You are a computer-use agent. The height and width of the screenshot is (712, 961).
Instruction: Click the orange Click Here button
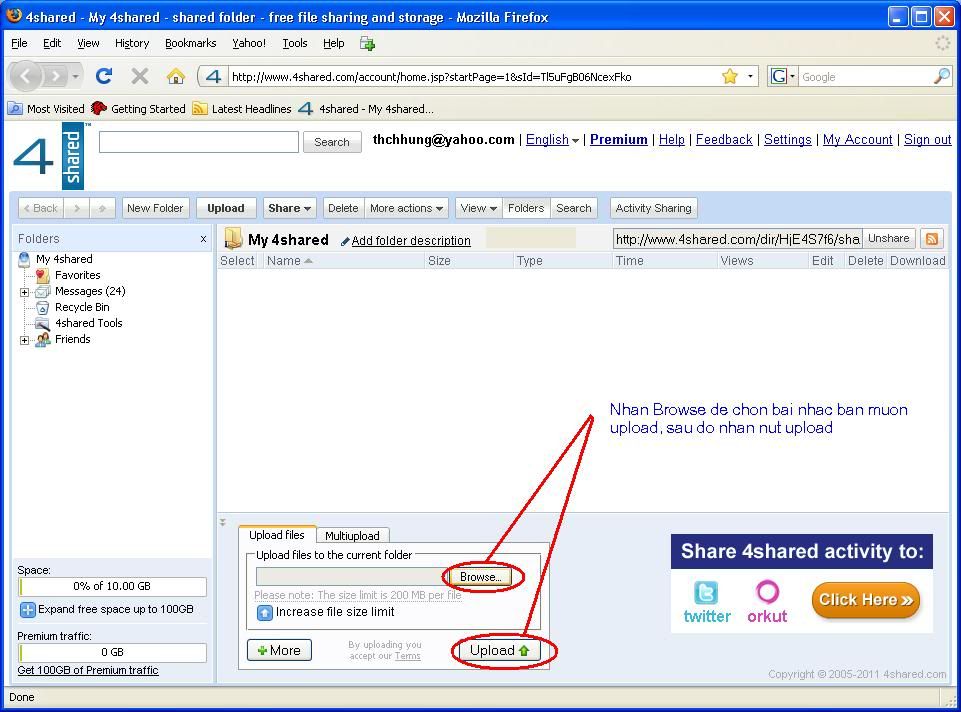[x=866, y=600]
